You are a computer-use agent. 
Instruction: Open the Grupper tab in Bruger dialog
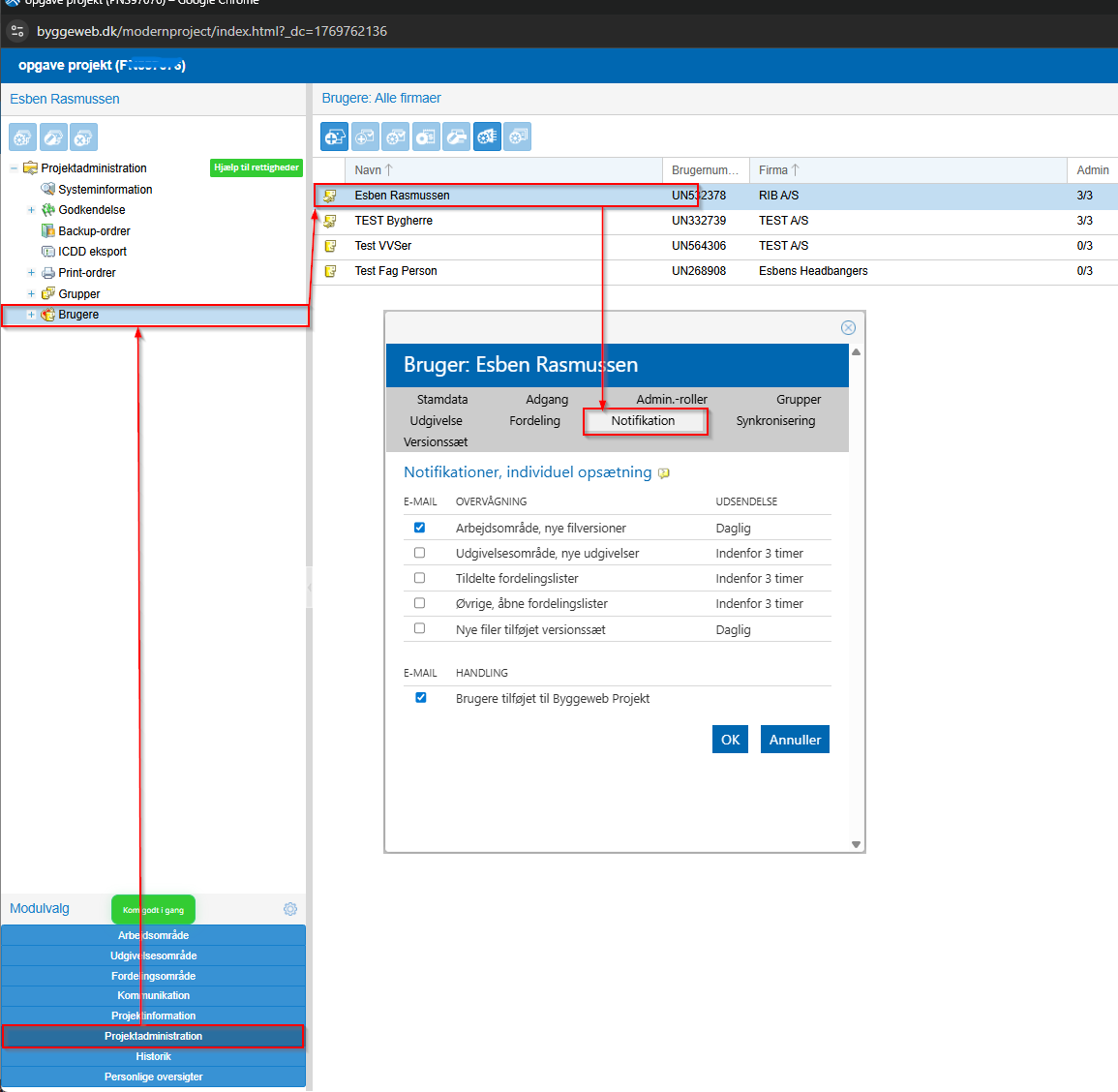[799, 400]
